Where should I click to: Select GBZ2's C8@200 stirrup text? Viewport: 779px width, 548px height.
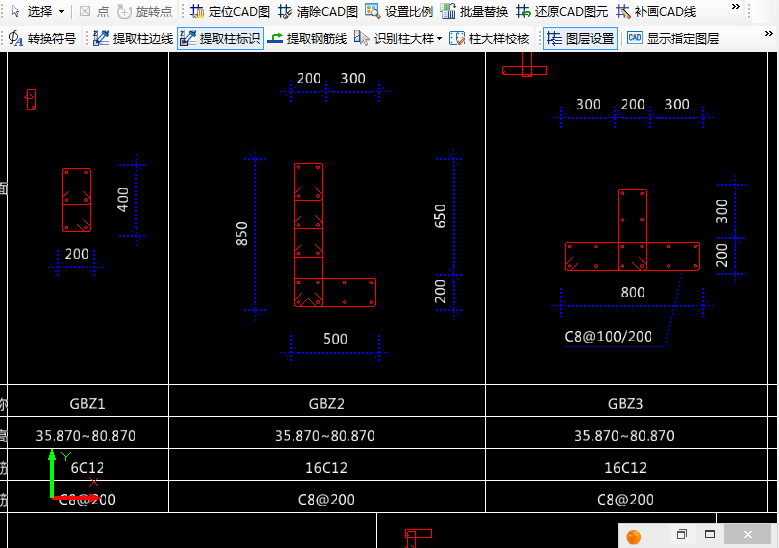point(326,499)
